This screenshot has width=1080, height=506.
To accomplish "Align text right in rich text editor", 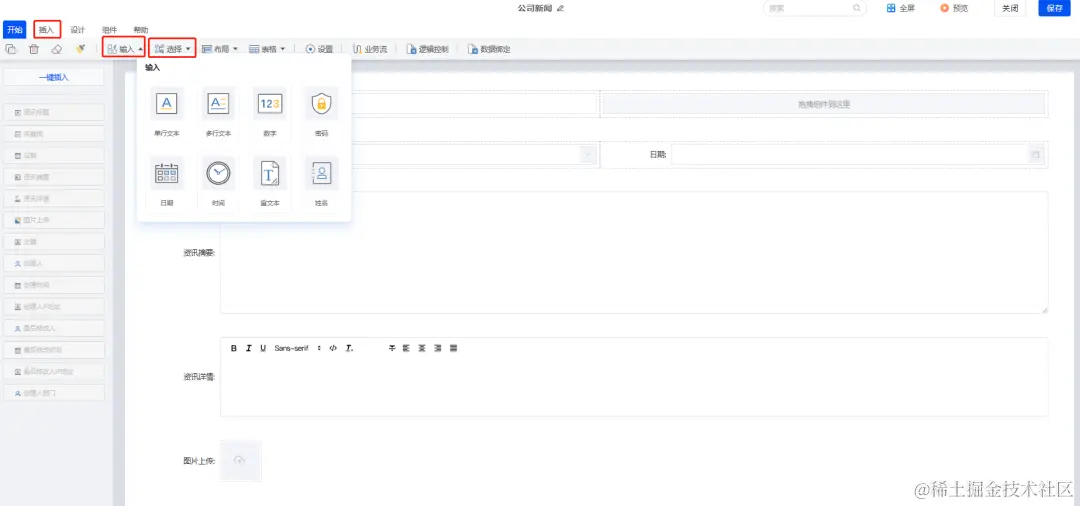I will [438, 348].
